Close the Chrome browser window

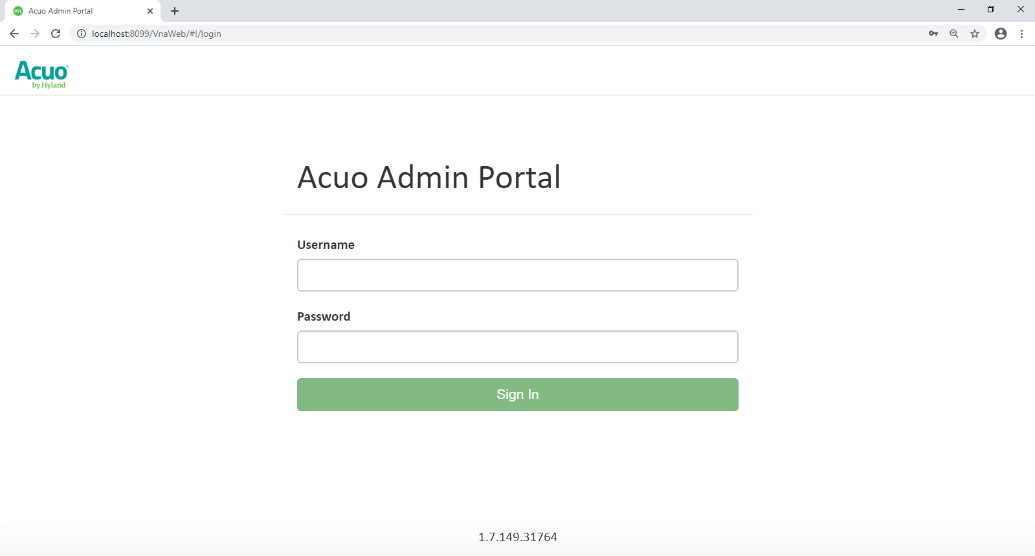coord(1021,9)
